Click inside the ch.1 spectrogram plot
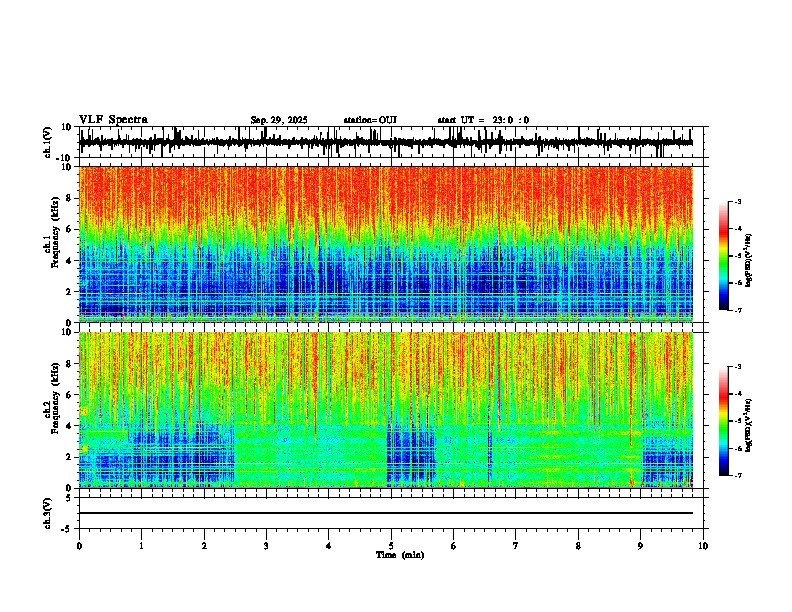Image resolution: width=792 pixels, height=612 pixels. pyautogui.click(x=386, y=244)
